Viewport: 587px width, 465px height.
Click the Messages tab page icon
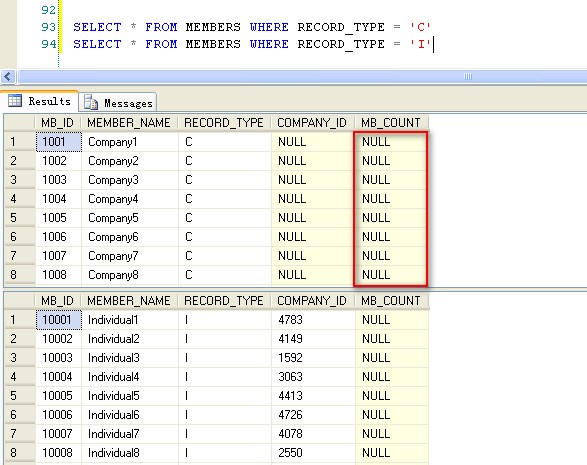coord(91,102)
